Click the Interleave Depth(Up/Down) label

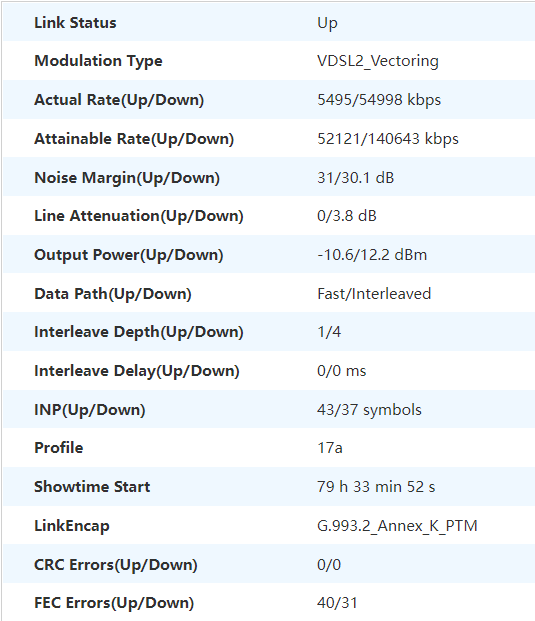[x=139, y=332]
